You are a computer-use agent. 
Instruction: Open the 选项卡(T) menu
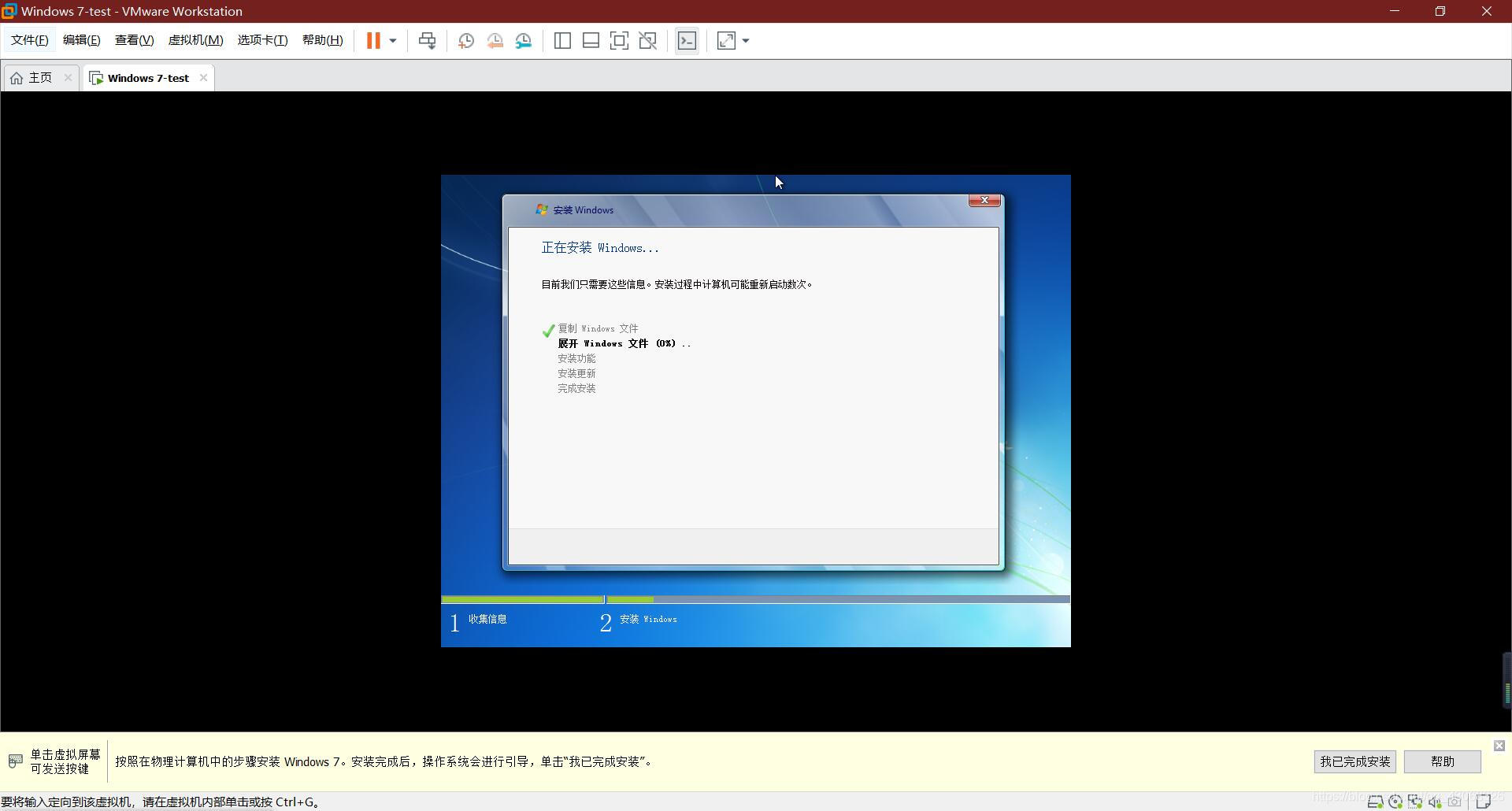pyautogui.click(x=262, y=40)
